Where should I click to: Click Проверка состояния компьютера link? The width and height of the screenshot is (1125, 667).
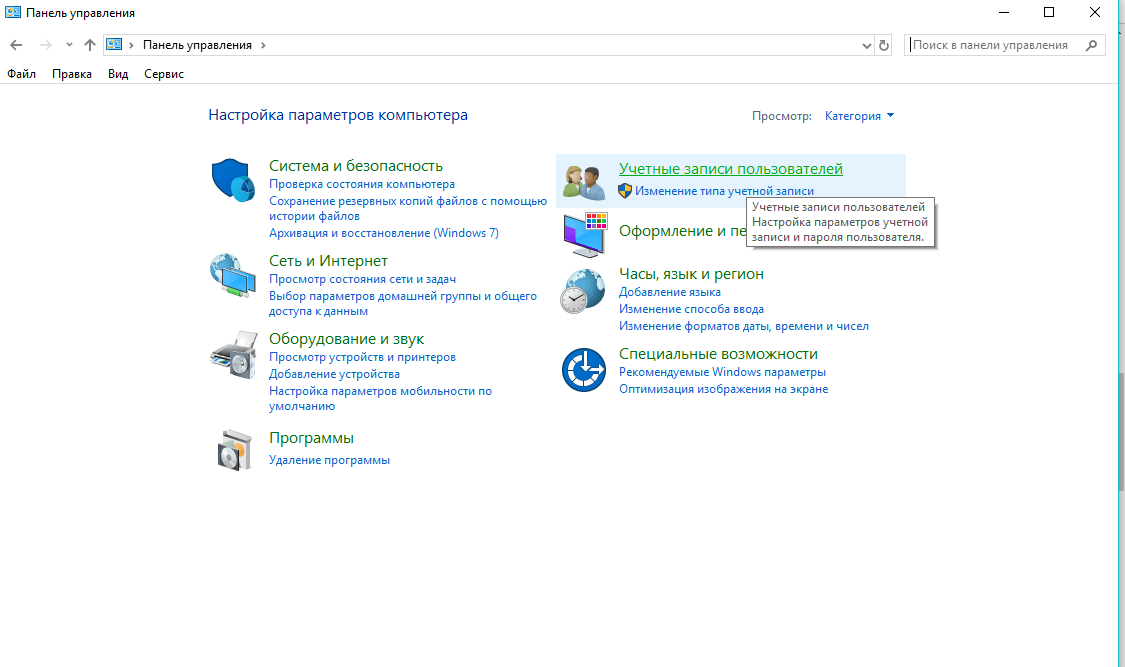coord(362,184)
